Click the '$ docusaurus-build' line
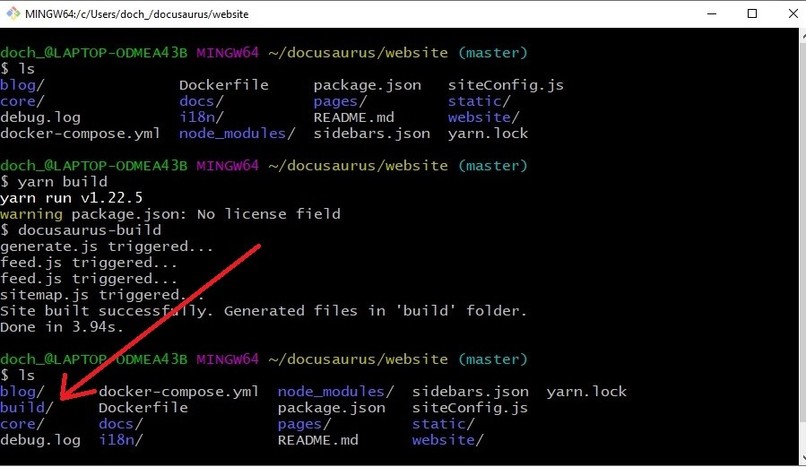The height and width of the screenshot is (467, 806). coord(81,230)
